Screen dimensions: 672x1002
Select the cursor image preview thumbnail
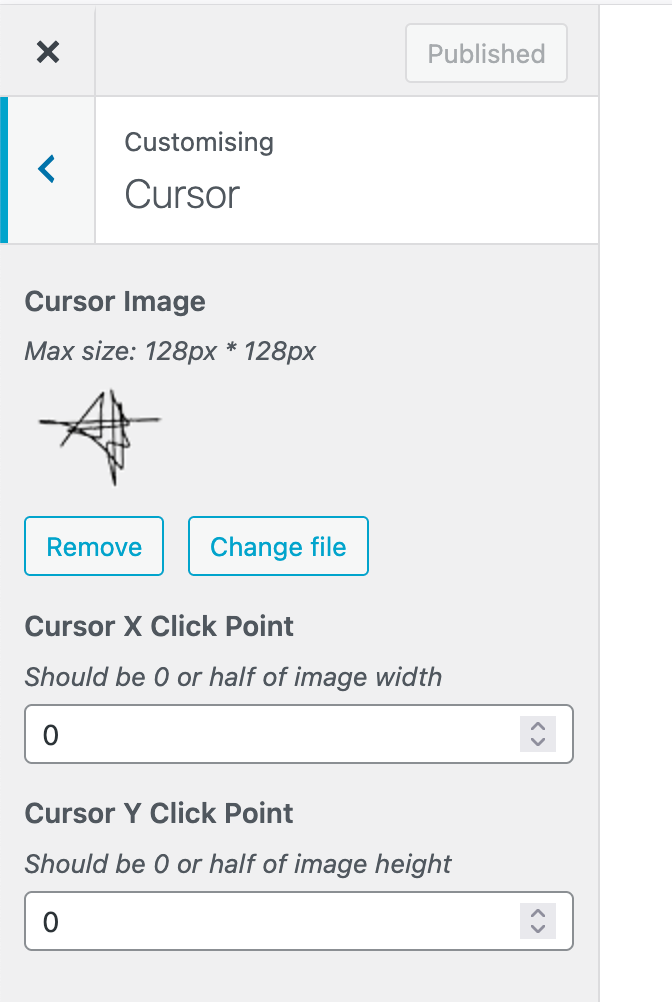100,436
